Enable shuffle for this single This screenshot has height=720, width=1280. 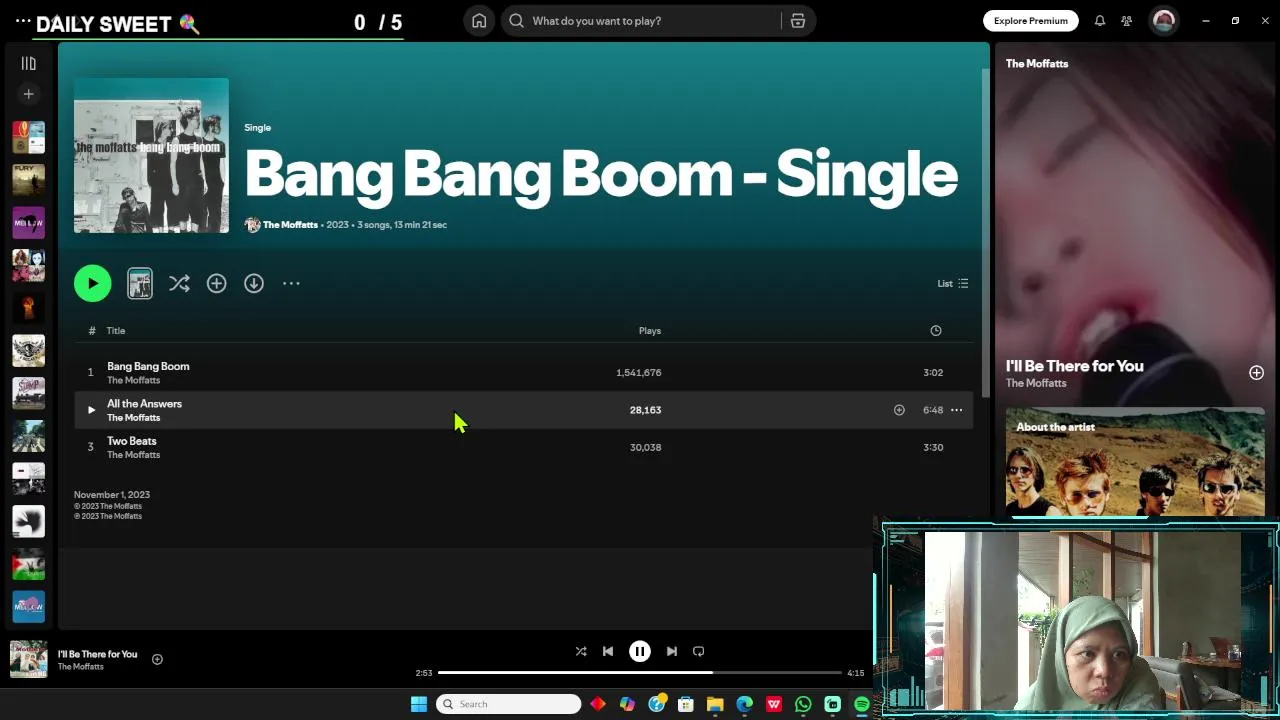(179, 284)
